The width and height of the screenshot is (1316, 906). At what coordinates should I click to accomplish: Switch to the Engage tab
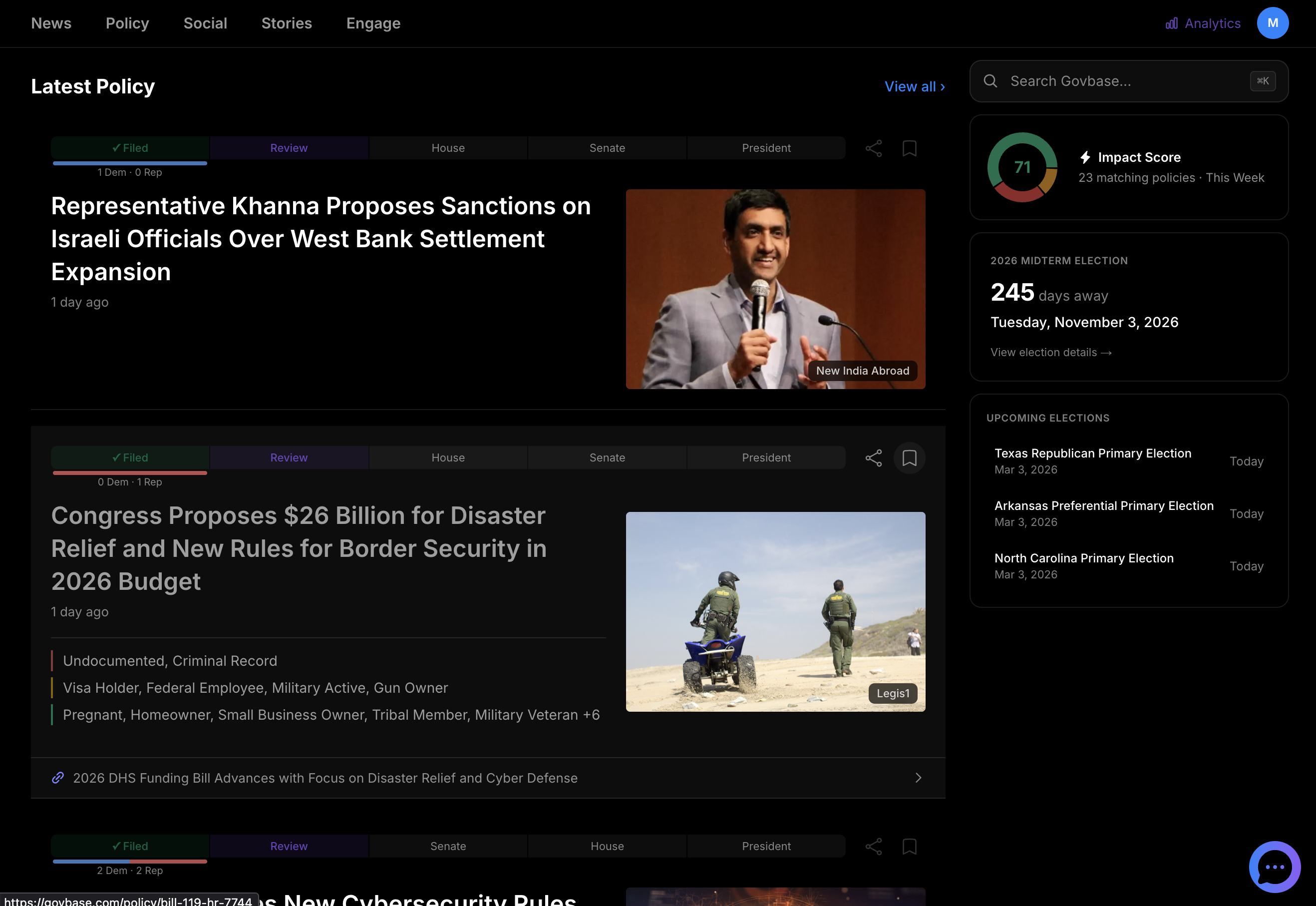click(373, 23)
